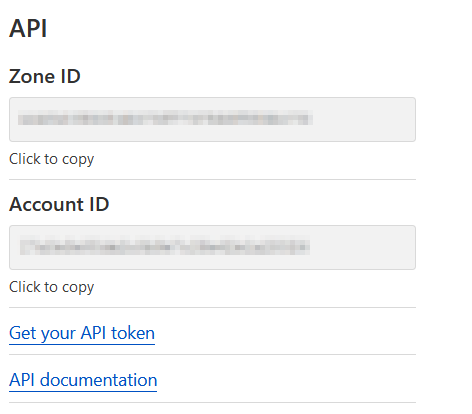Screen dimensions: 472x414
Task: Click the Account ID value field
Action: click(x=212, y=247)
